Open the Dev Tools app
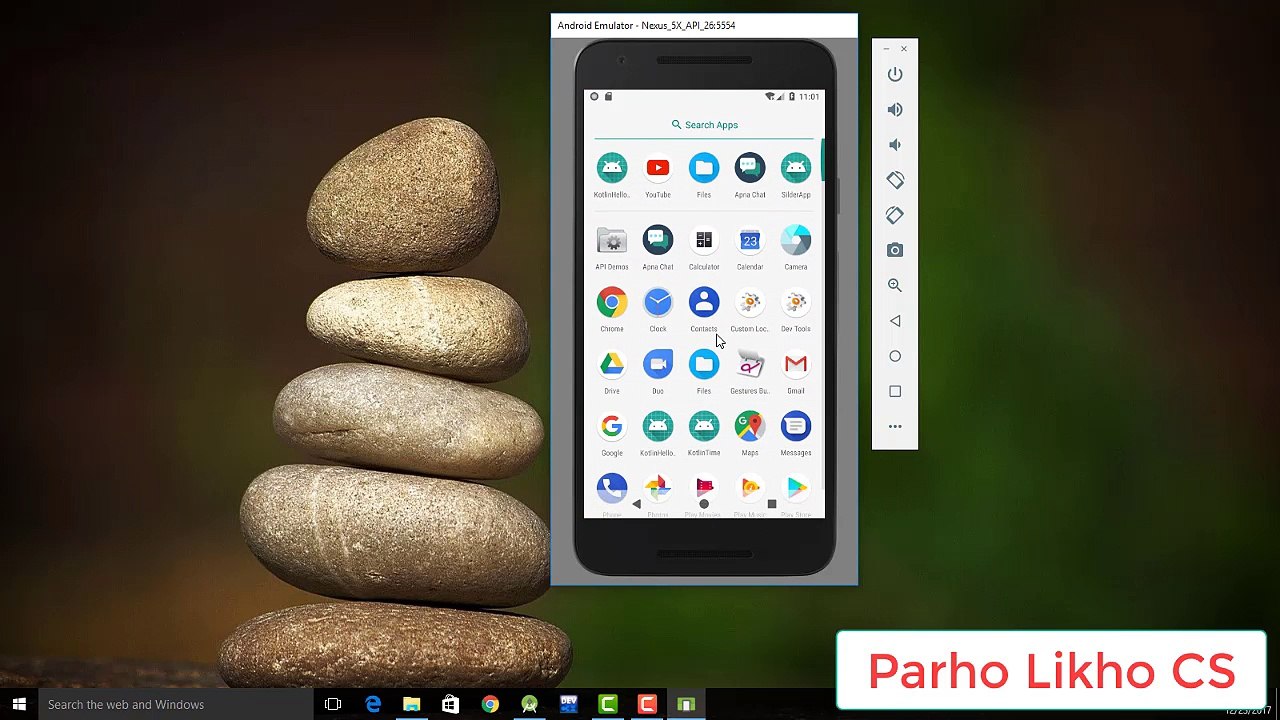The height and width of the screenshot is (720, 1280). (796, 302)
